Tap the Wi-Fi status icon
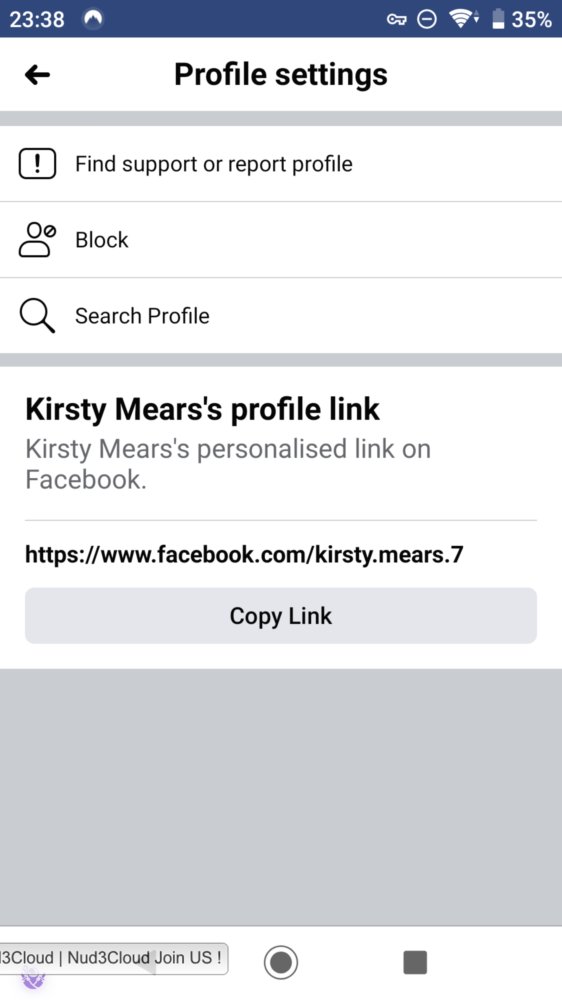Image resolution: width=562 pixels, height=1000 pixels. [464, 20]
